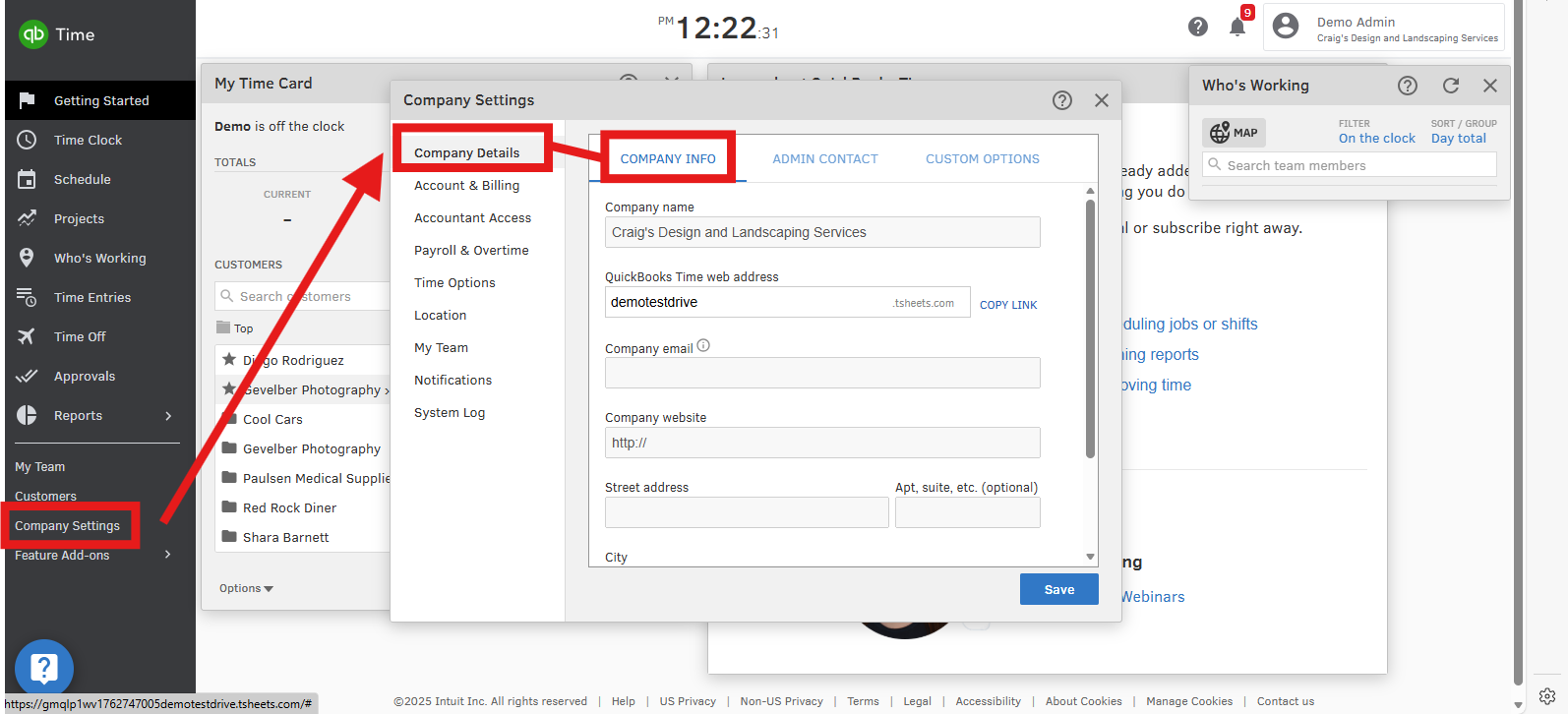This screenshot has width=1568, height=714.
Task: Click the Copy Link link
Action: click(1007, 305)
